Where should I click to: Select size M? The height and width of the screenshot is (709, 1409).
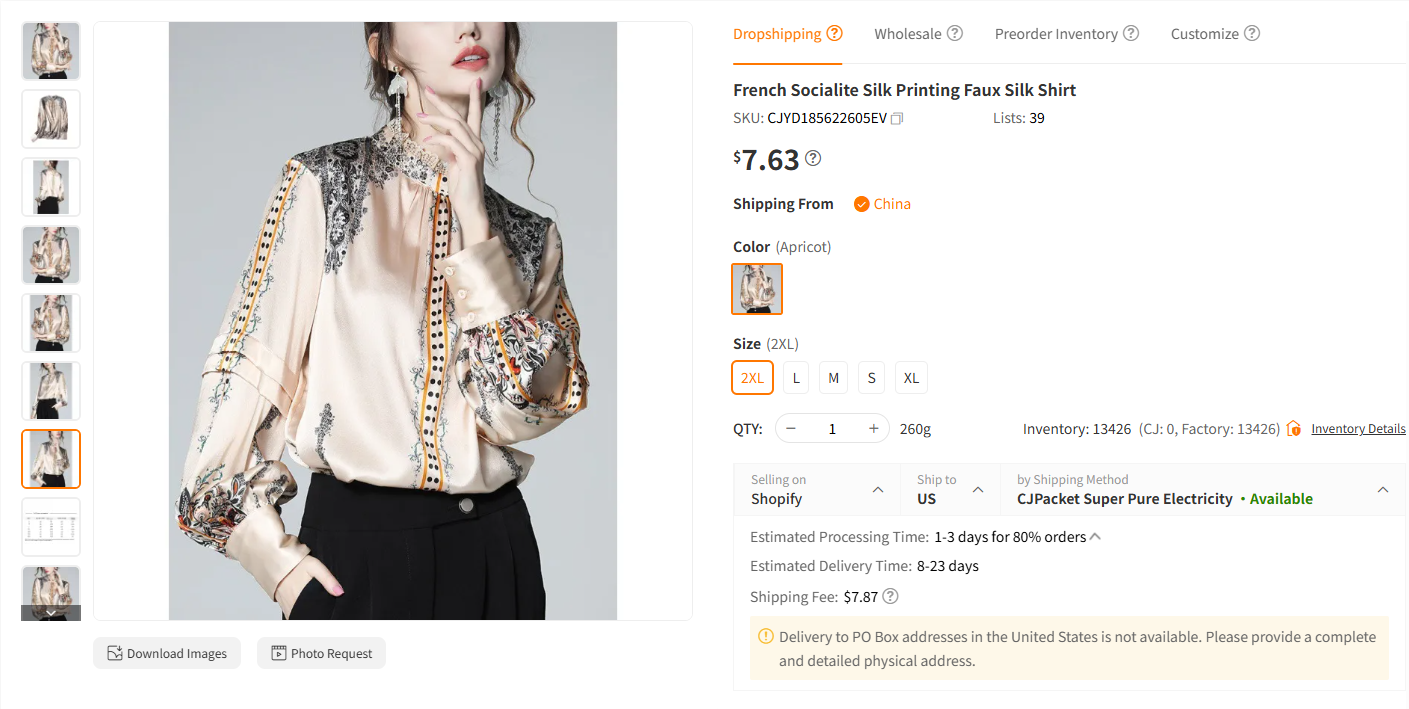click(x=833, y=377)
